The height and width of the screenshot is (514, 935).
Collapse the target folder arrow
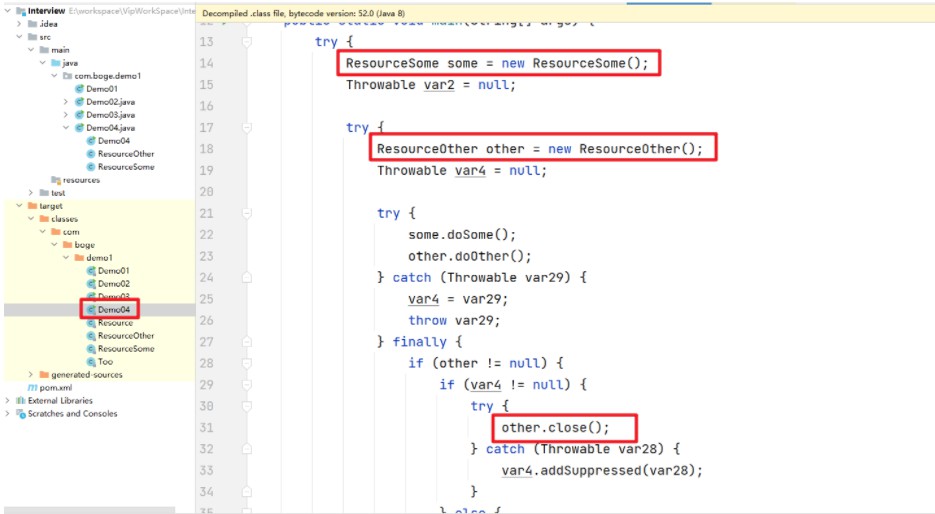19,206
